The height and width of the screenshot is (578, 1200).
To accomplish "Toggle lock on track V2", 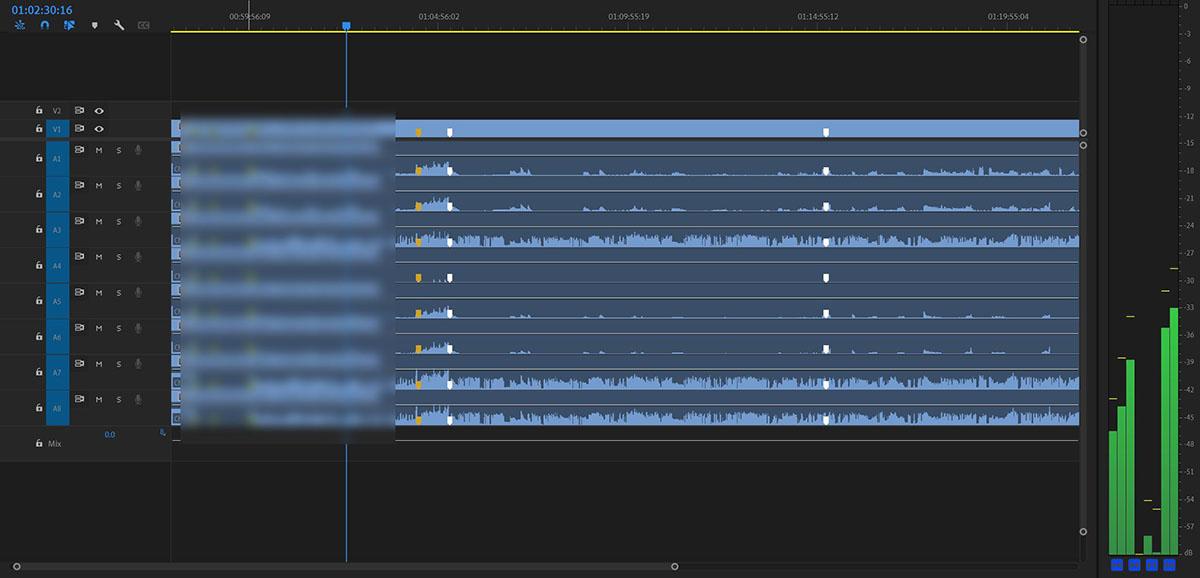I will click(x=39, y=111).
